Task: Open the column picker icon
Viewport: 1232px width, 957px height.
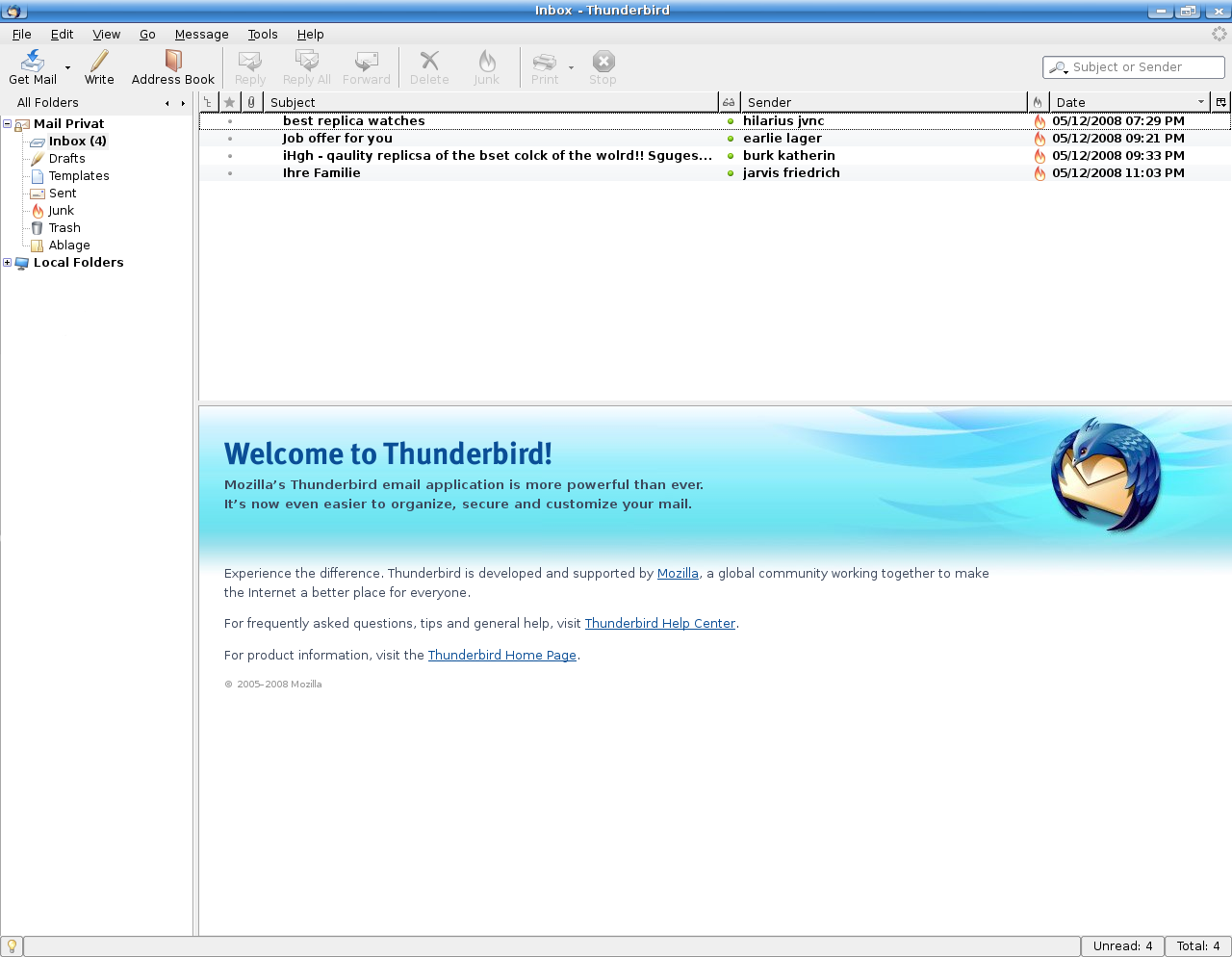Action: click(x=1221, y=102)
